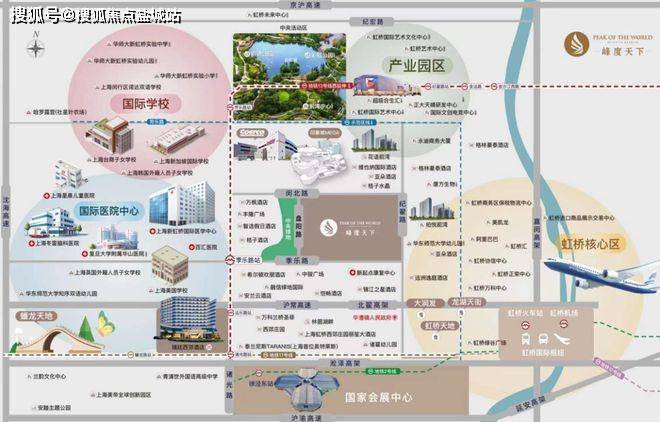Image resolution: width=660 pixels, height=422 pixels.
Task: Click the 上海美国学校 building illustration
Action: click(170, 266)
